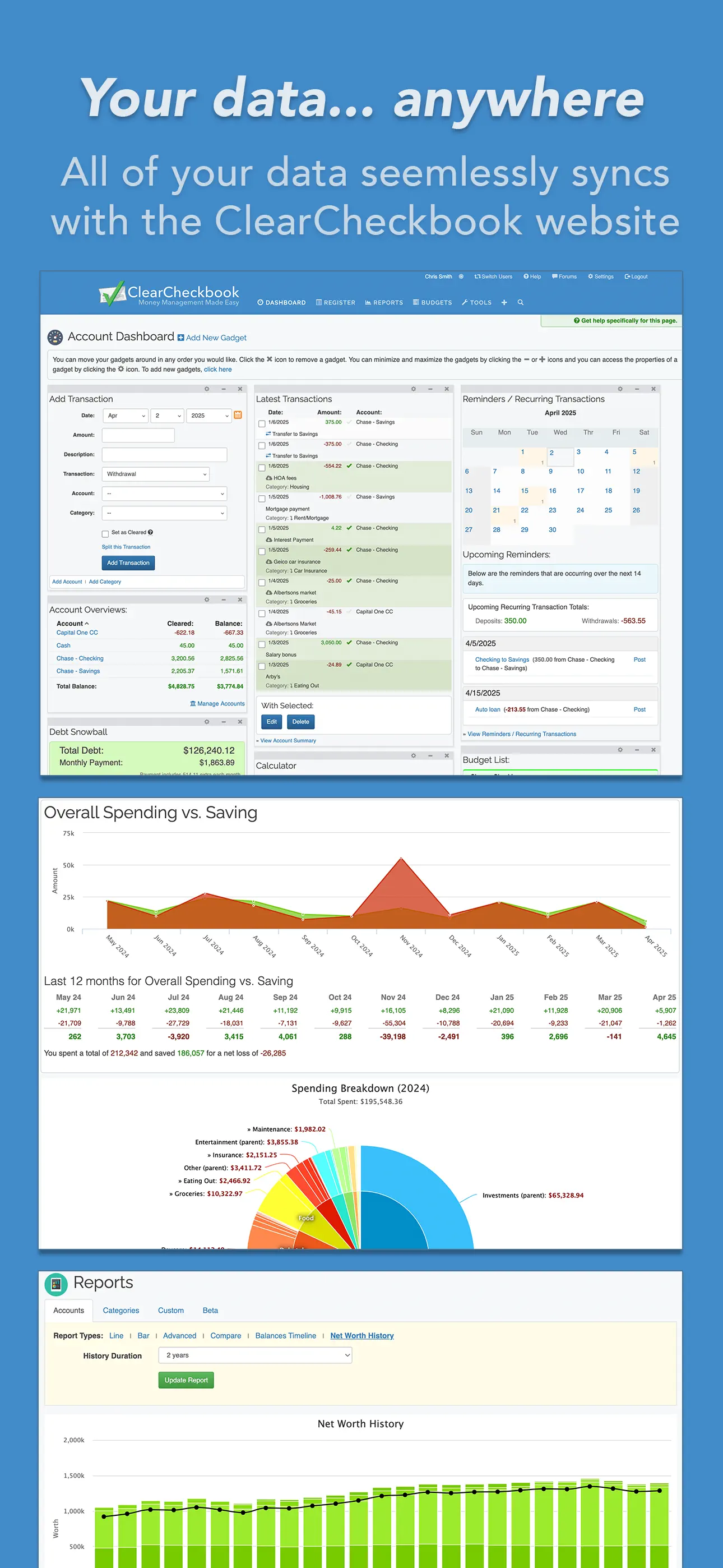
Task: Open the Transaction type dropdown showing Withdrawal
Action: point(156,474)
